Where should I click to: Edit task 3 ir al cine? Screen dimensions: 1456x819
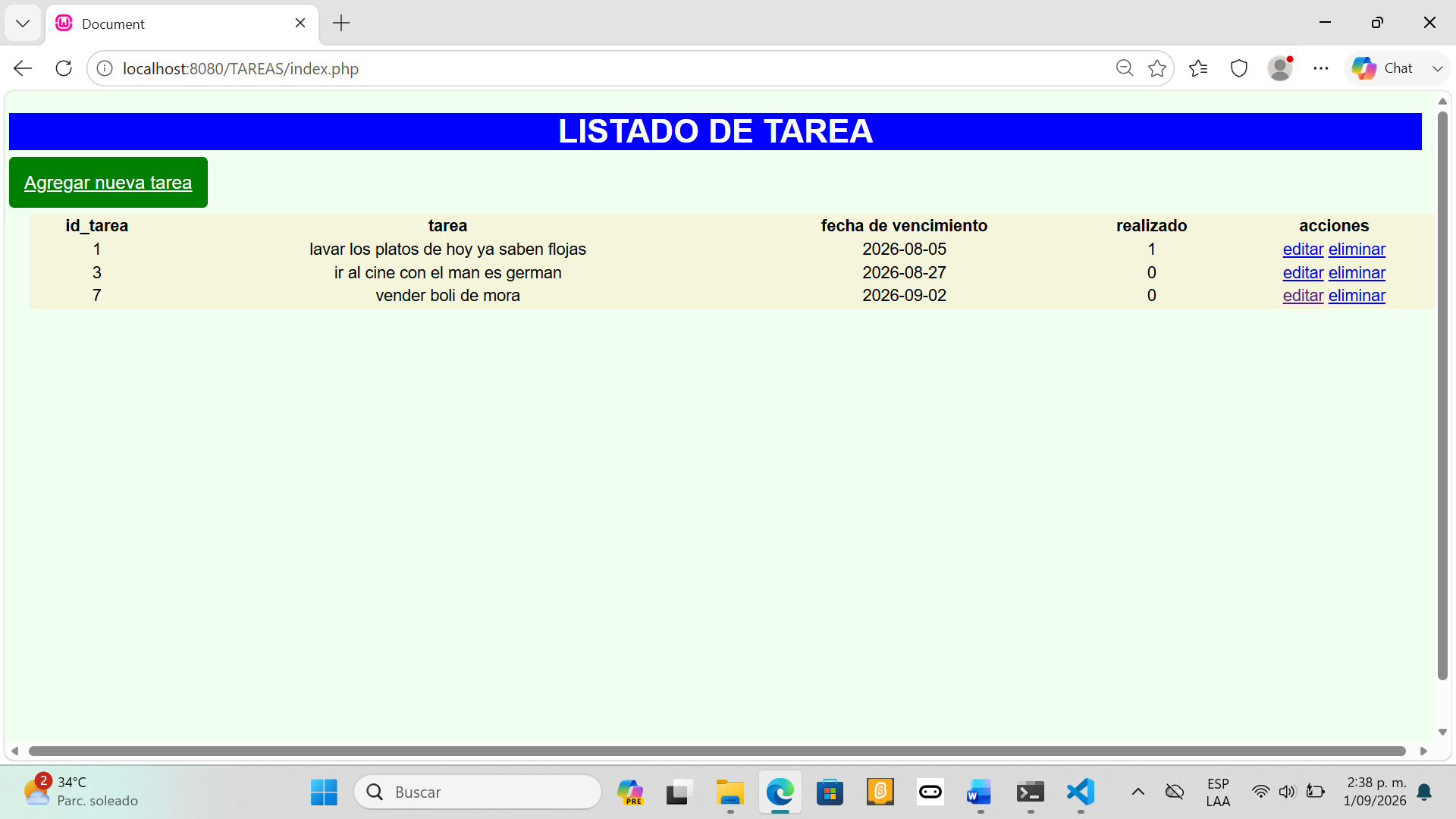(1303, 273)
